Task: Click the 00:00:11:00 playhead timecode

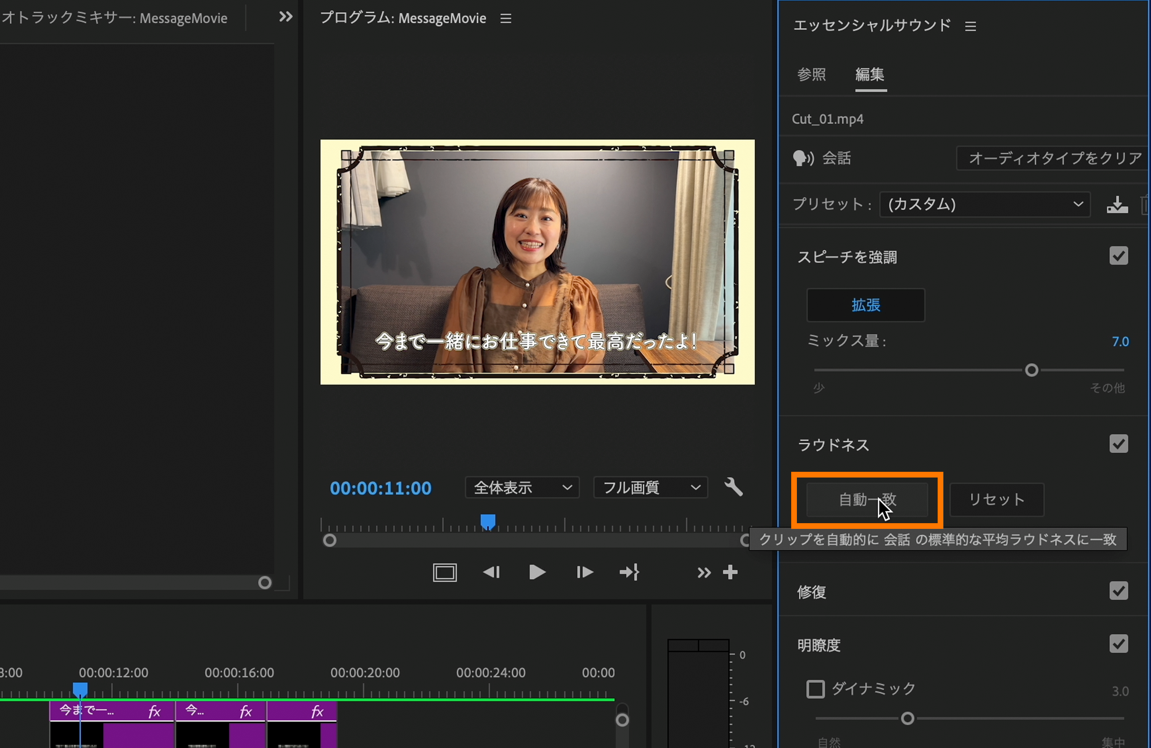Action: pyautogui.click(x=380, y=488)
